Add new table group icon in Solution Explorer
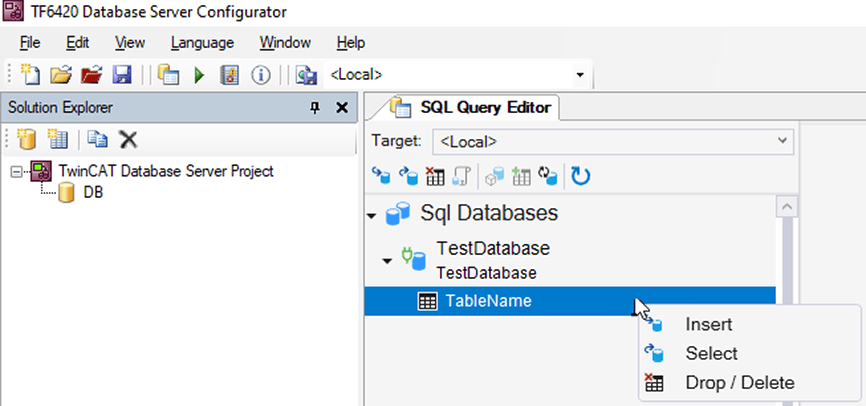Image resolution: width=866 pixels, height=406 pixels. pyautogui.click(x=57, y=140)
